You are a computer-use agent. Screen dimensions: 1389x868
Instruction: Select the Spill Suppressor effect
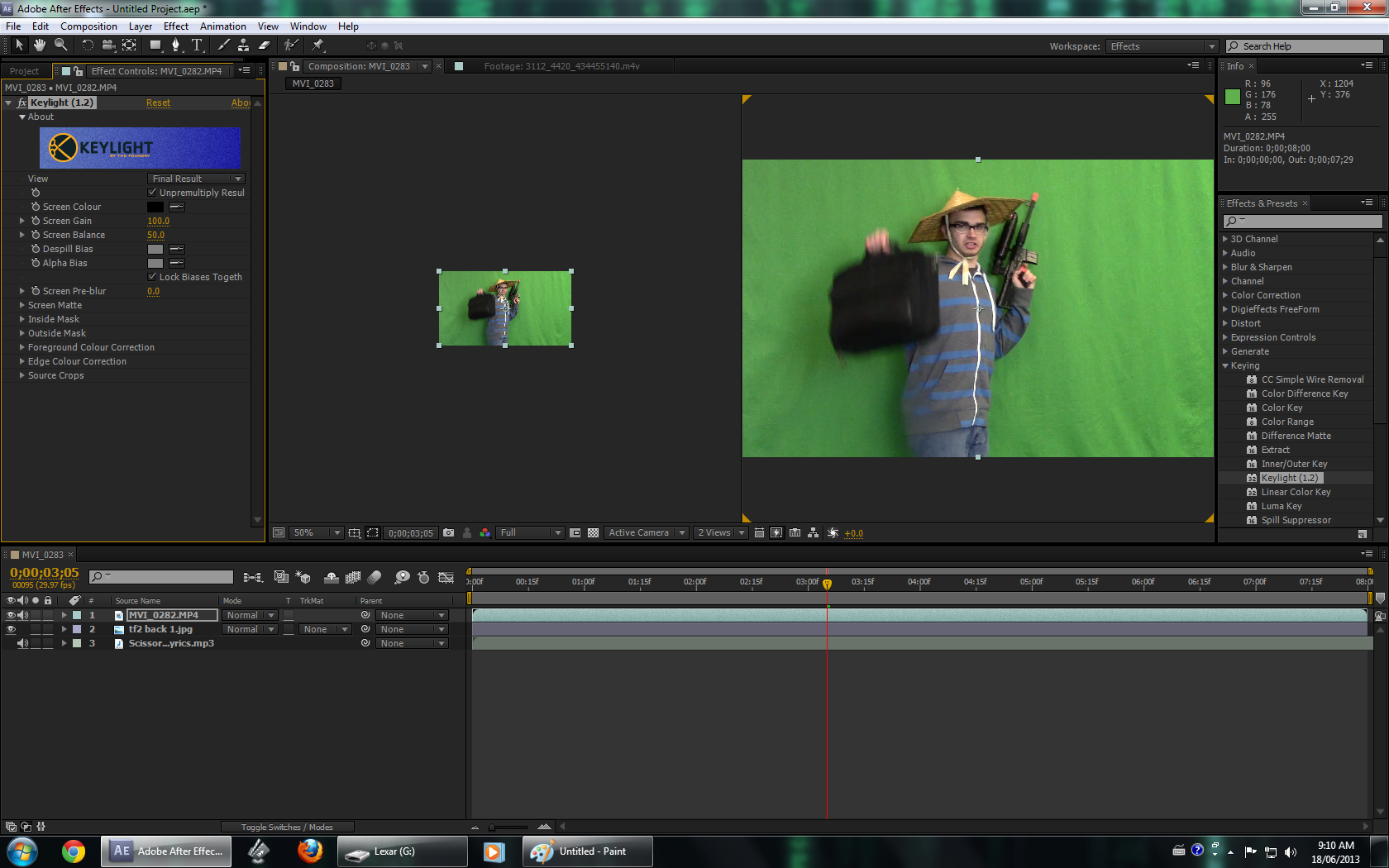pyautogui.click(x=1296, y=520)
